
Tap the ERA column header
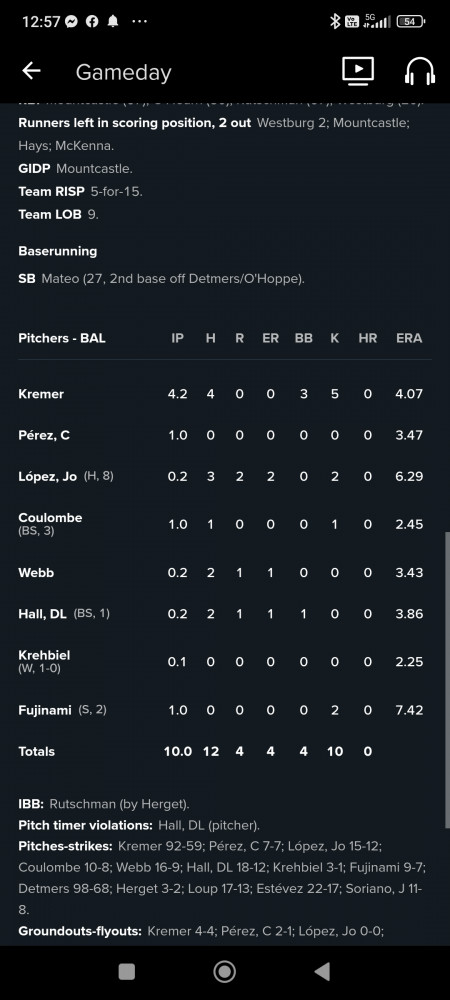coord(409,339)
